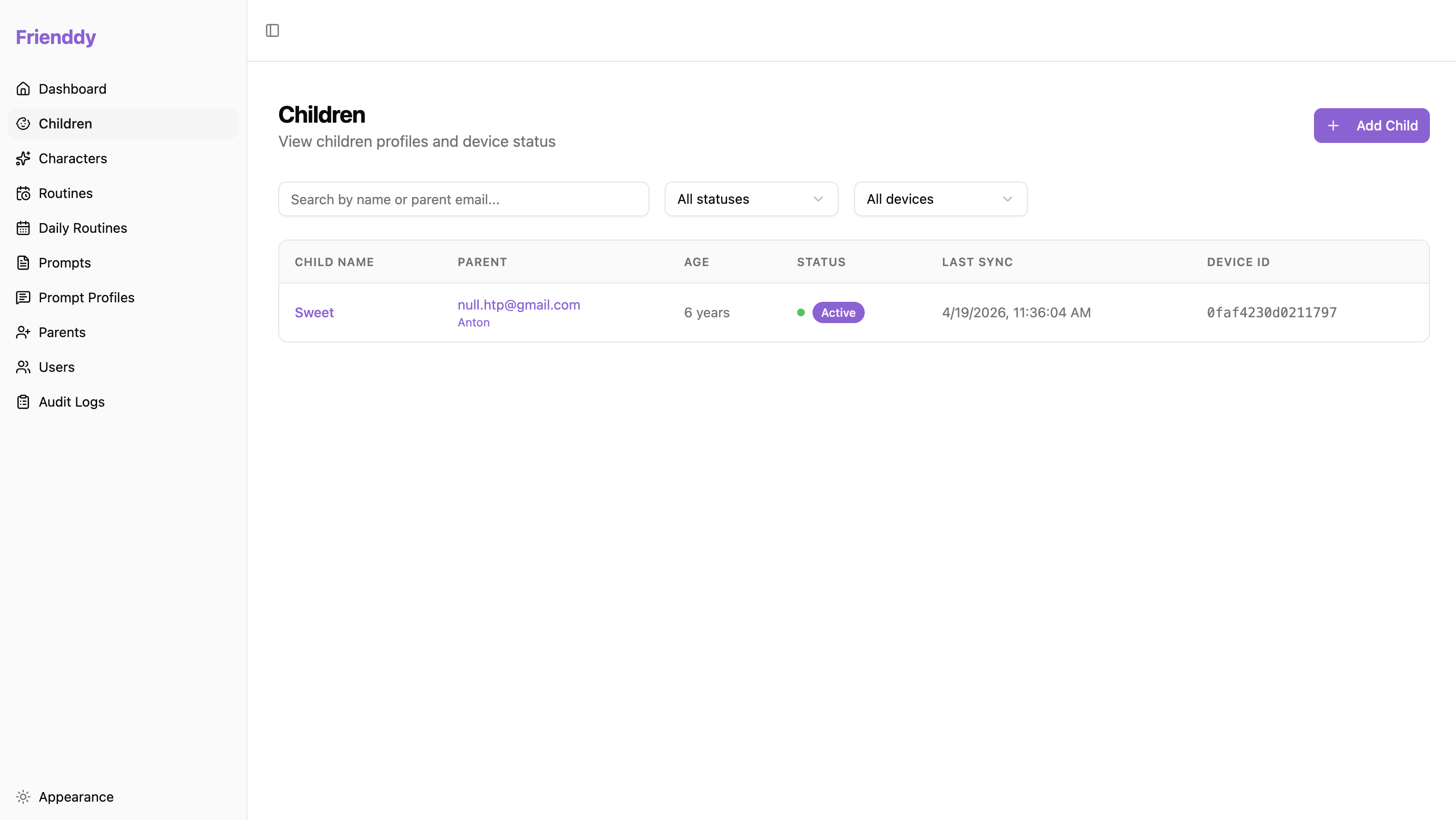1456x820 pixels.
Task: Open the All devices dropdown
Action: (940, 199)
